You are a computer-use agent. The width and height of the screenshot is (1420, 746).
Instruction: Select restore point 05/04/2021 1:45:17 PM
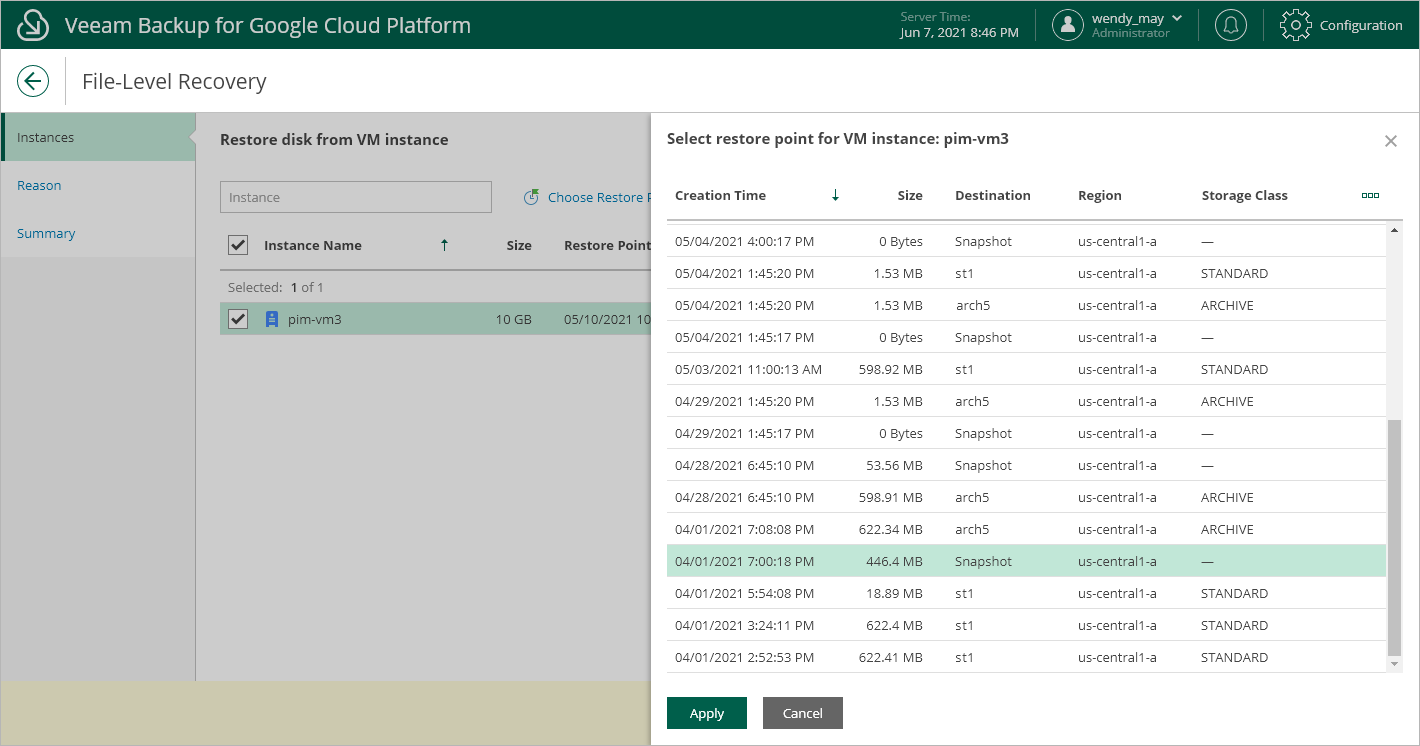1027,337
